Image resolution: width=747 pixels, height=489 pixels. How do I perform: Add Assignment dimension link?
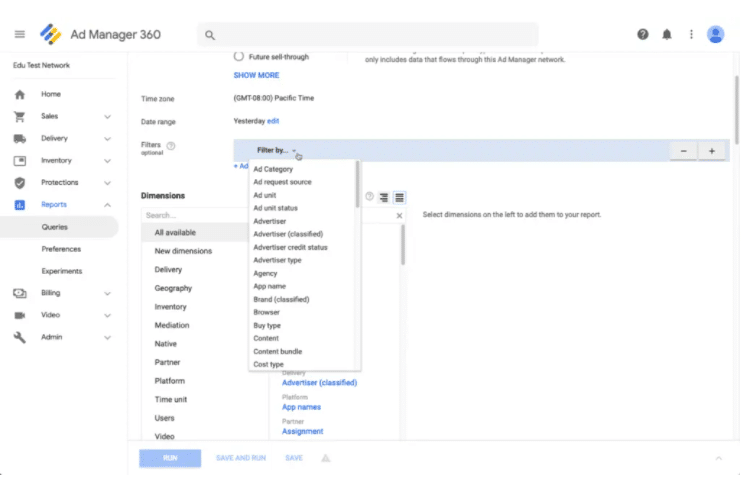[303, 431]
